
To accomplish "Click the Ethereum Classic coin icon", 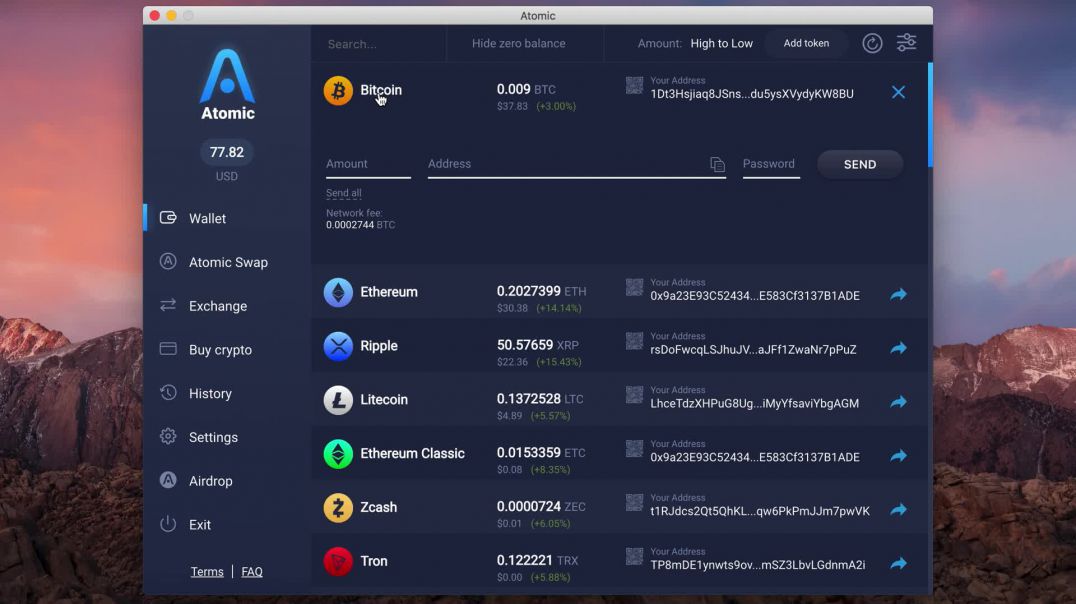I will [x=338, y=454].
